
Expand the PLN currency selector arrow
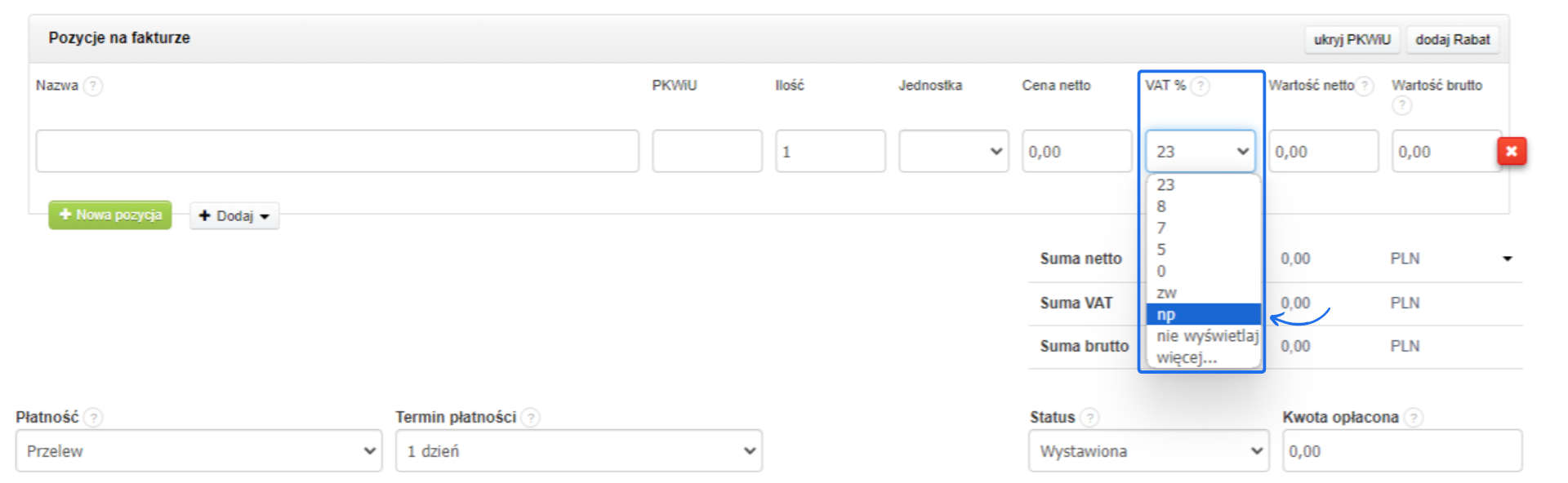[x=1507, y=259]
